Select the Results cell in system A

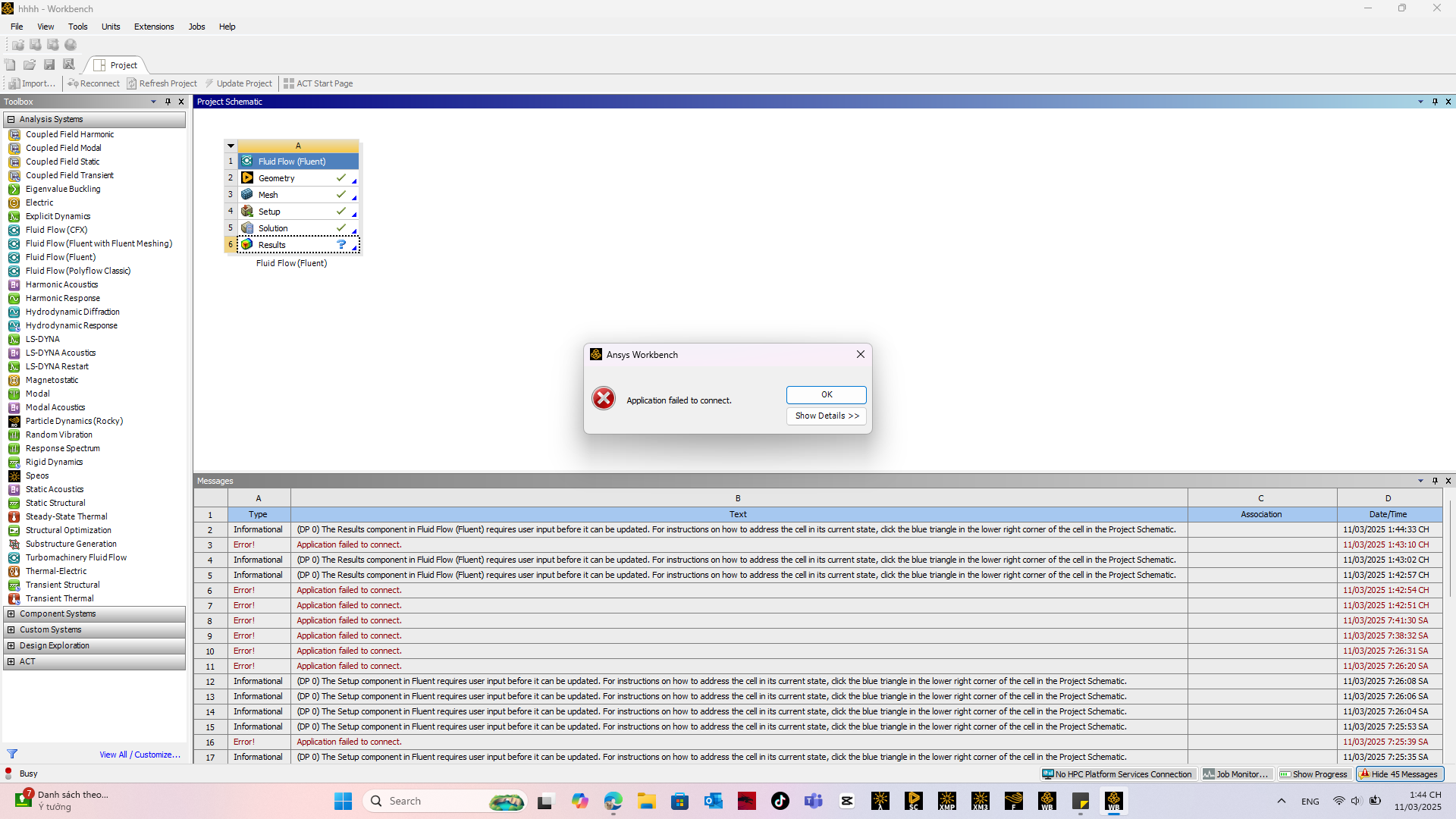click(x=271, y=245)
